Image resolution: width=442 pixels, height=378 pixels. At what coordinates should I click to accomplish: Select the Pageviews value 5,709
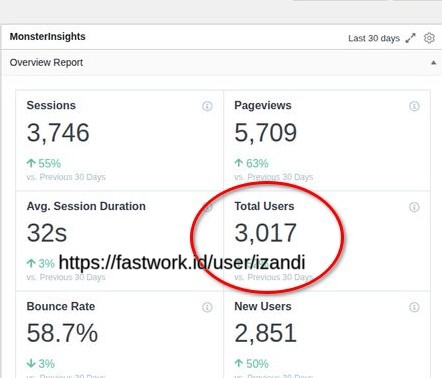point(265,133)
